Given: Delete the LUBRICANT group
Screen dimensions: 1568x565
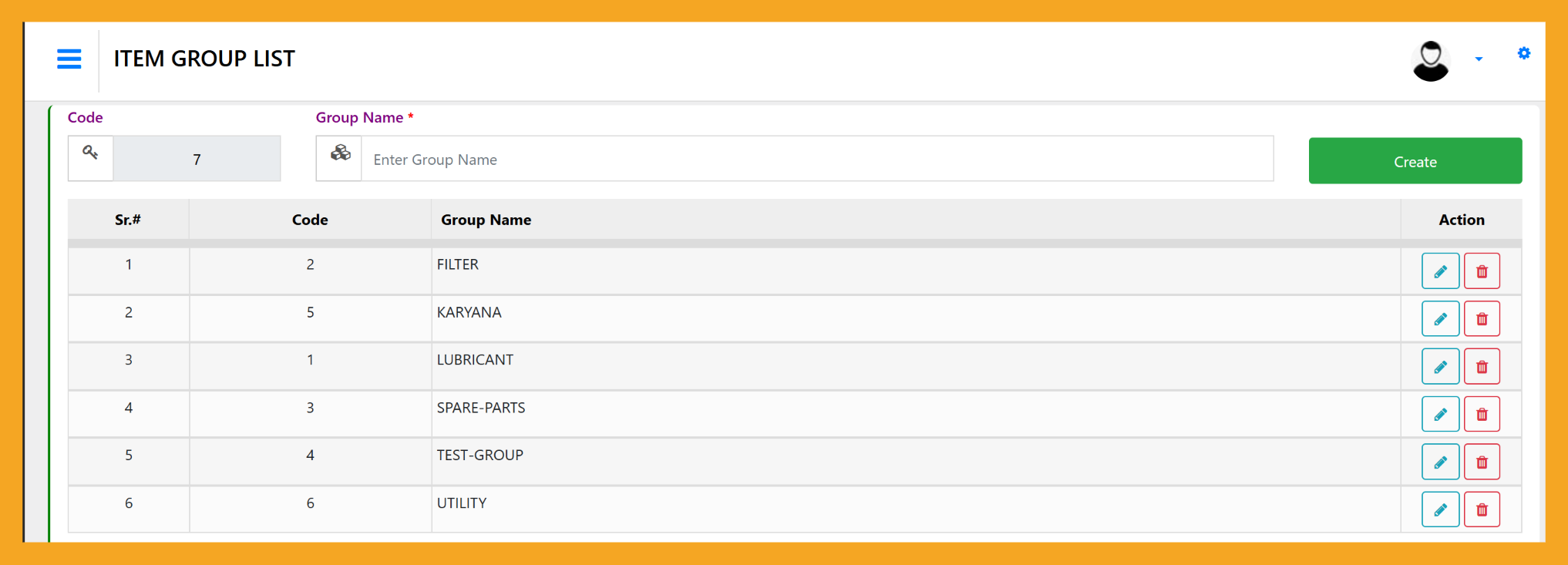Looking at the screenshot, I should [x=1482, y=367].
